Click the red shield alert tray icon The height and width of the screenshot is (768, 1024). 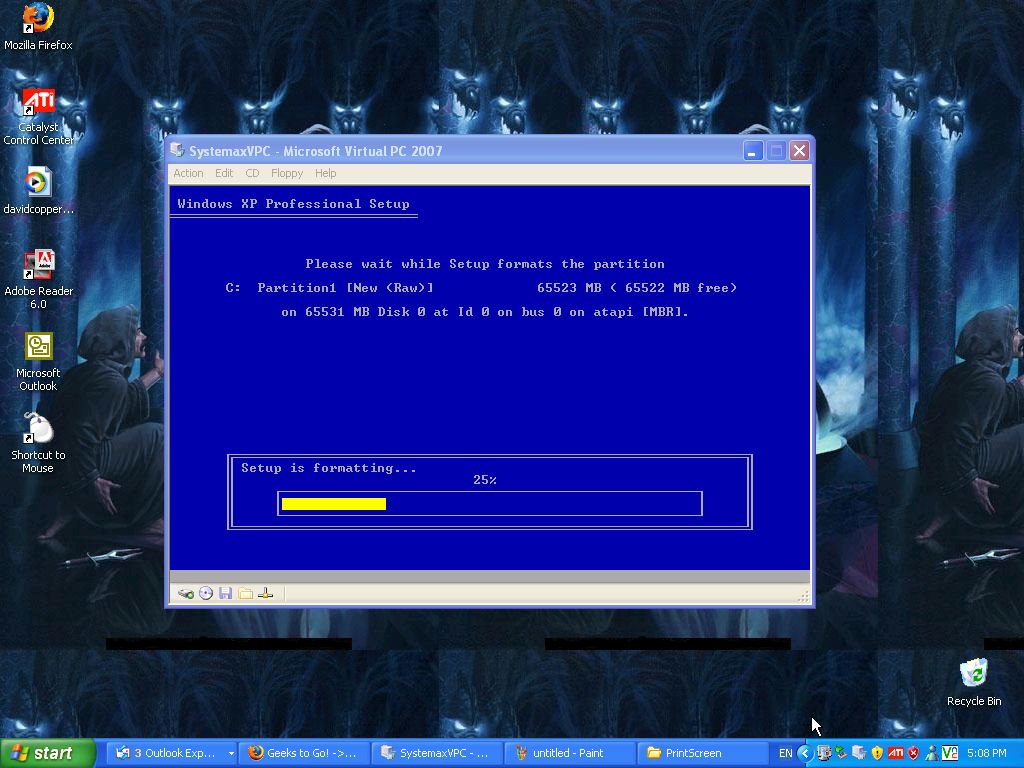pos(913,753)
